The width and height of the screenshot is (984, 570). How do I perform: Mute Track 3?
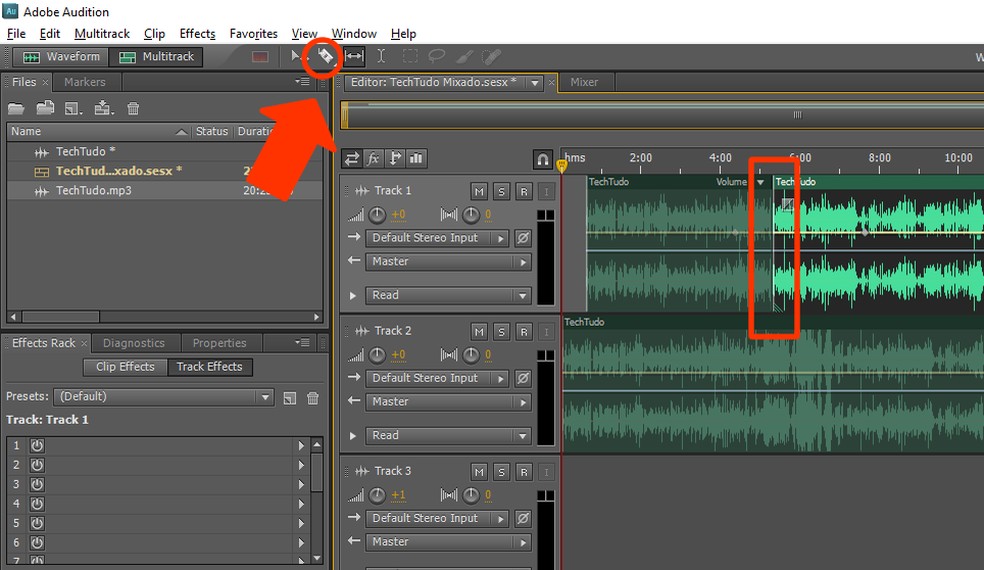click(479, 471)
